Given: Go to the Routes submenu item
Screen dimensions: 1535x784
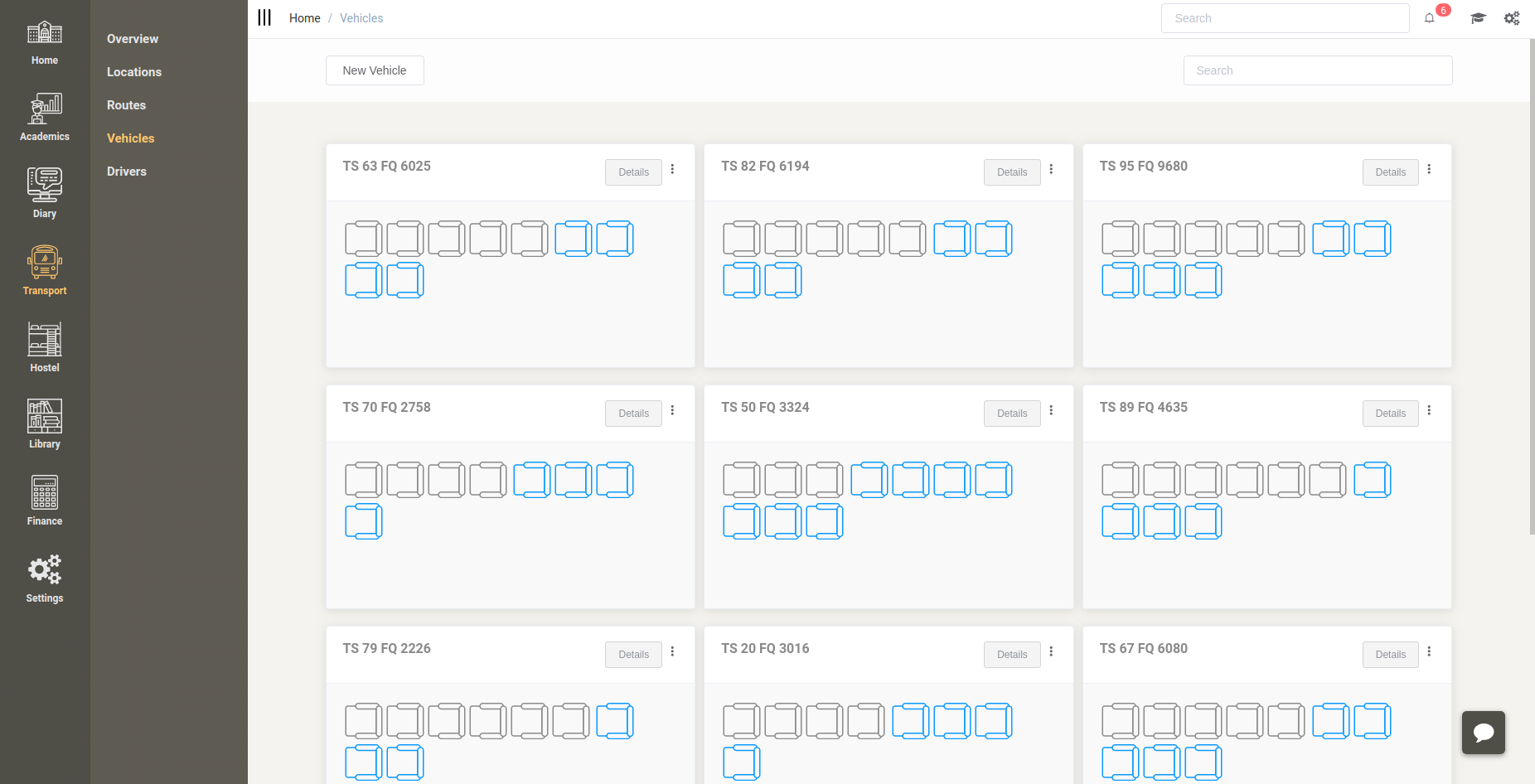Looking at the screenshot, I should tap(126, 105).
